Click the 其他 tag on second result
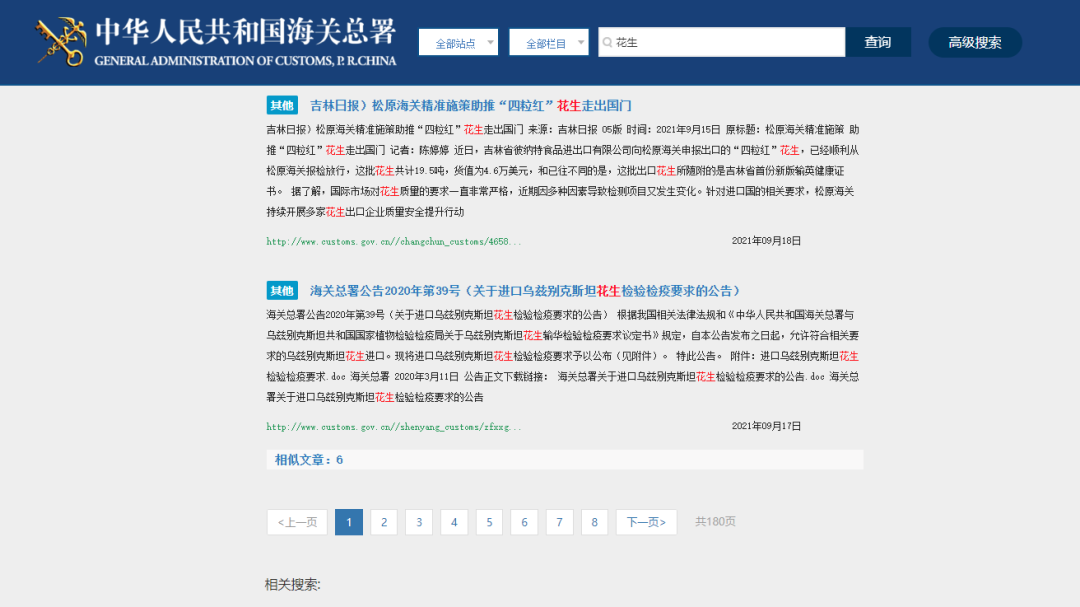This screenshot has height=607, width=1080. (282, 291)
